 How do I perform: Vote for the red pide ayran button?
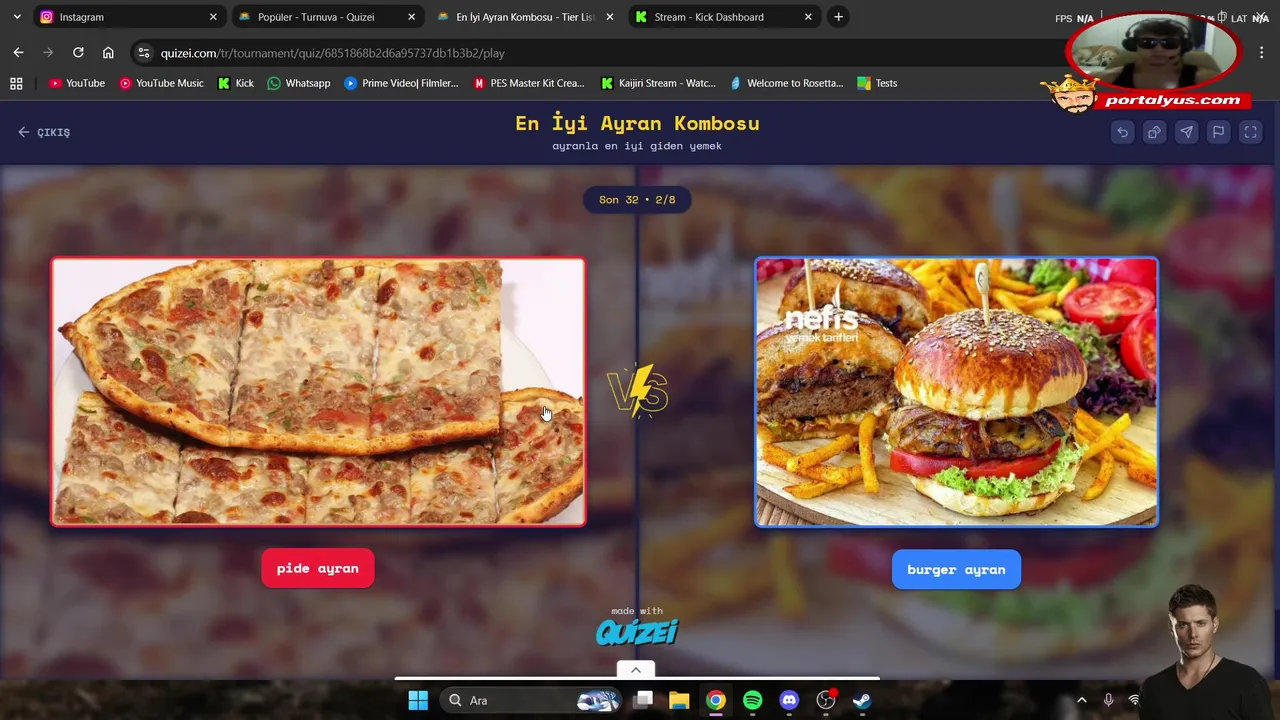[318, 568]
